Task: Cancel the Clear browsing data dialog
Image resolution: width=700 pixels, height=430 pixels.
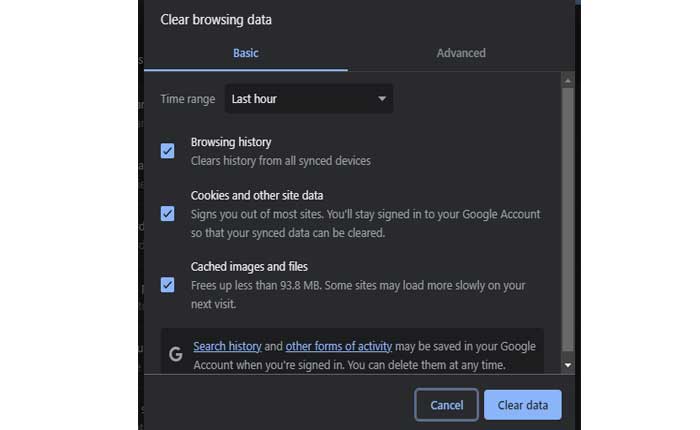Action: [446, 405]
